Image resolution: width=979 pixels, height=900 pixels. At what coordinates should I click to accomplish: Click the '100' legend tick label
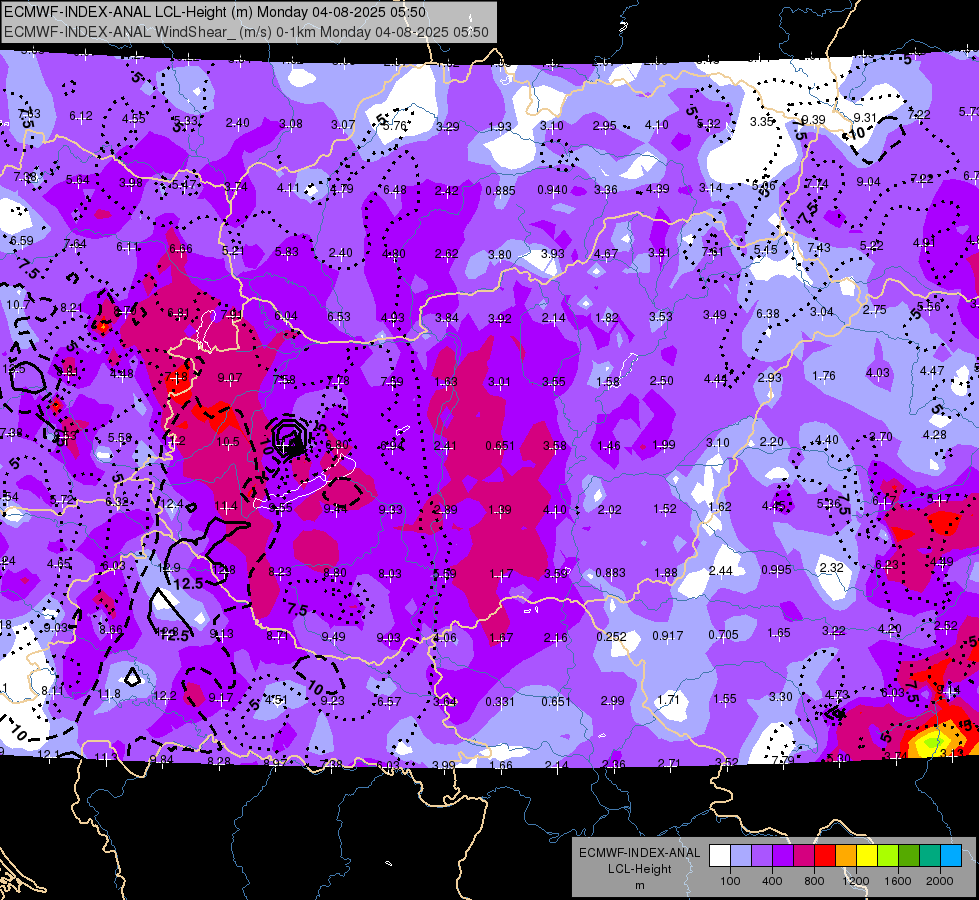730,881
